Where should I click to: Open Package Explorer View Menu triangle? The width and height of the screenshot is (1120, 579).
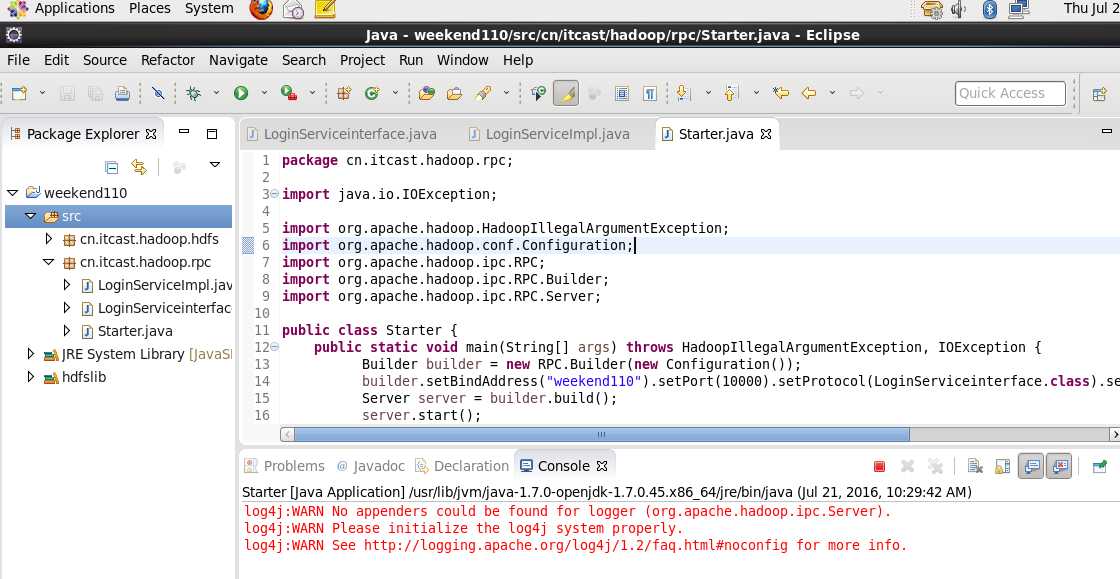tap(215, 165)
